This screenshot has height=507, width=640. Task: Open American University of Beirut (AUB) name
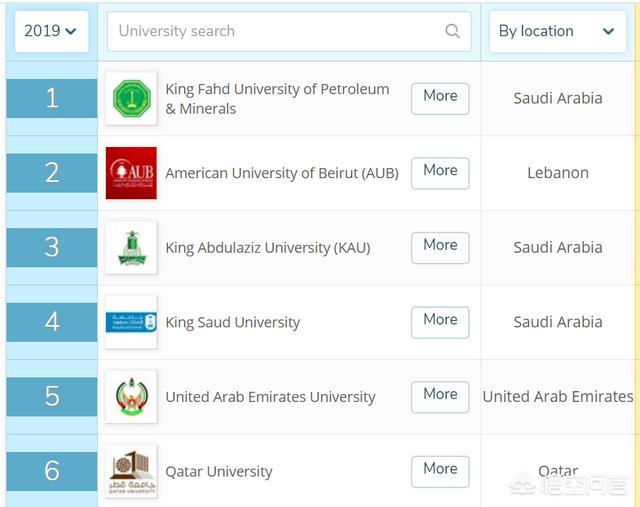click(282, 173)
